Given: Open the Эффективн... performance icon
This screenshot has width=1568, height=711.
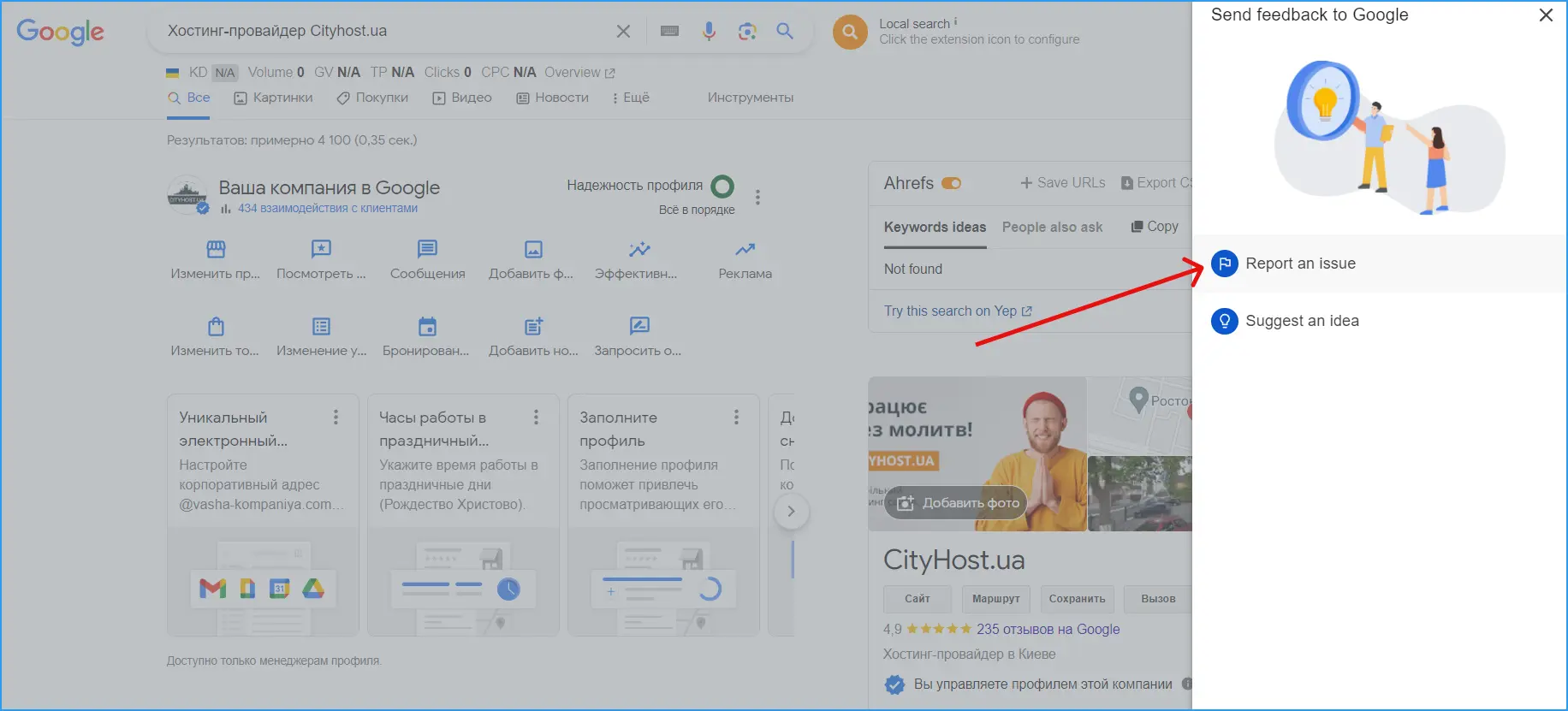Looking at the screenshot, I should tap(639, 249).
